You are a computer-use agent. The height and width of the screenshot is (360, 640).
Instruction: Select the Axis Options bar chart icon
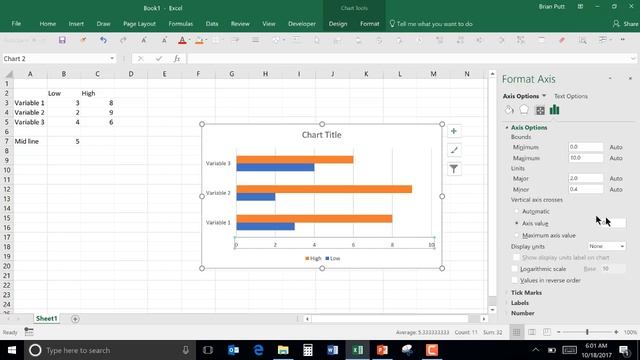[x=554, y=109]
